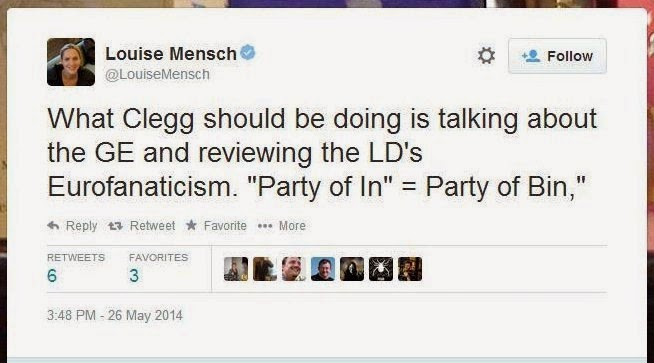Image resolution: width=654 pixels, height=363 pixels.
Task: Open the dark hooded figure avatar
Action: click(x=352, y=269)
